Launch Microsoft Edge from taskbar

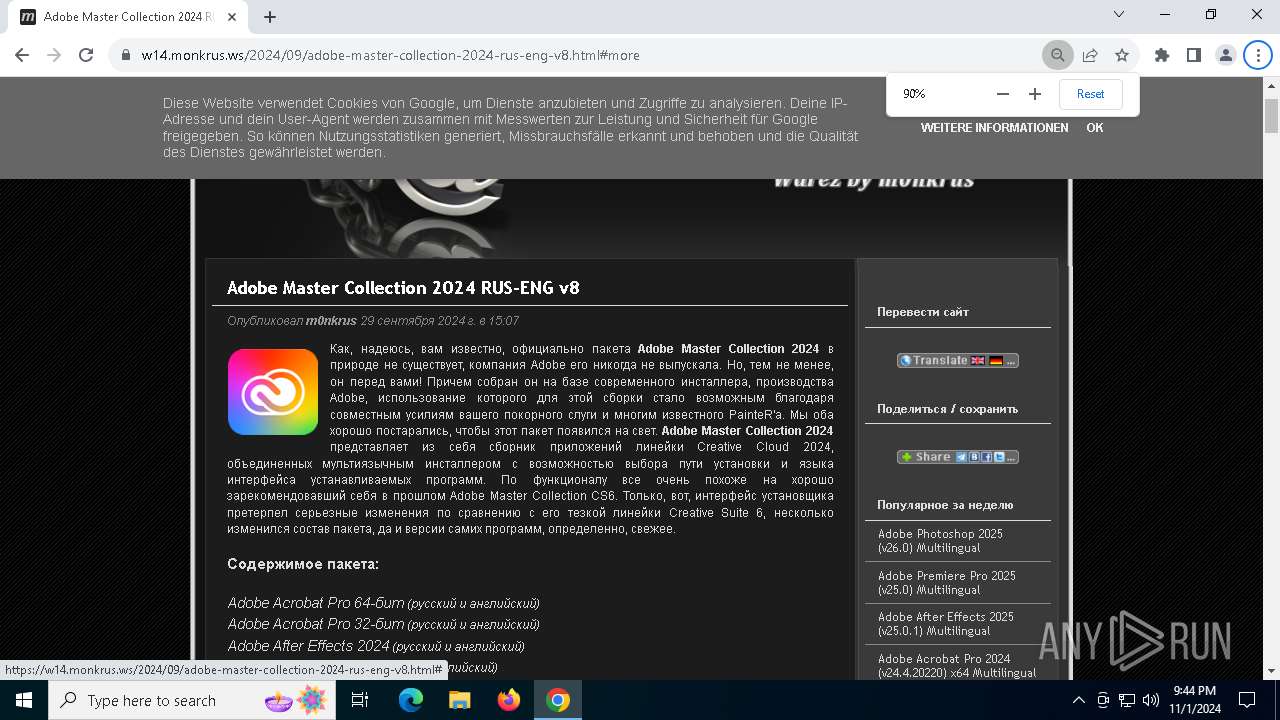[411, 700]
